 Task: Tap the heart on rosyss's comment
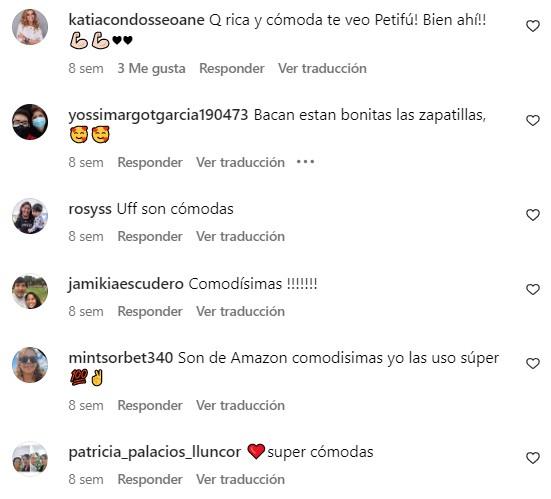point(532,215)
